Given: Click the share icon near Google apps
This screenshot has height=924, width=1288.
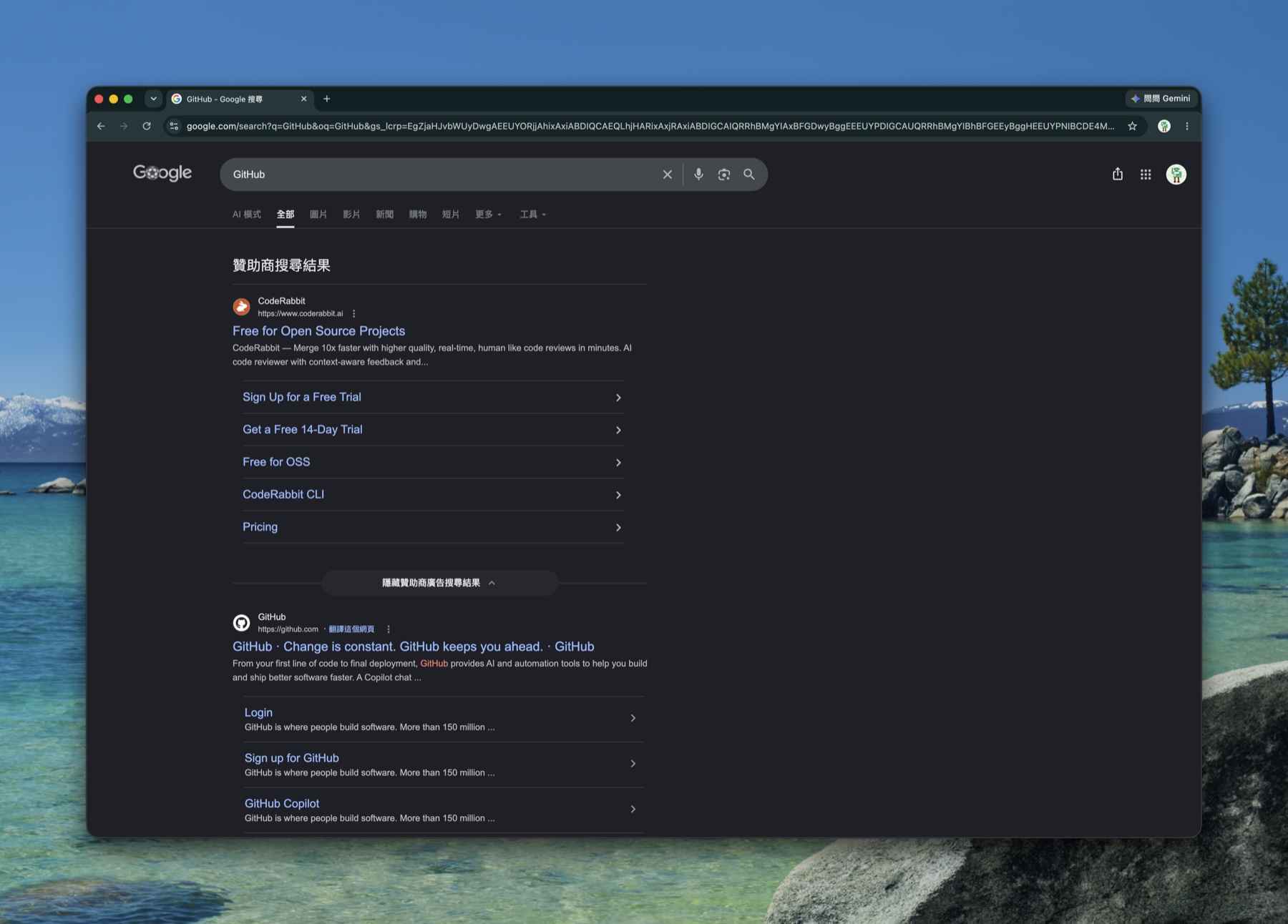Looking at the screenshot, I should tap(1118, 174).
